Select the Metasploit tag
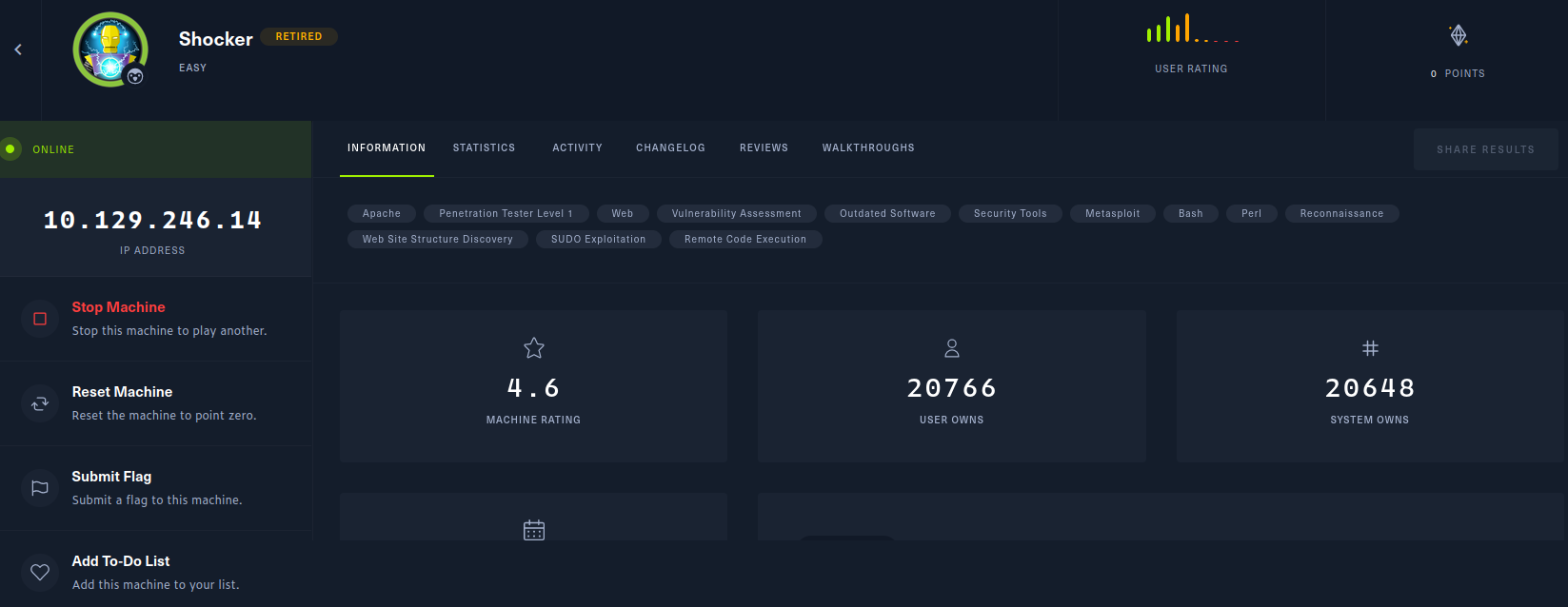 (x=1113, y=214)
